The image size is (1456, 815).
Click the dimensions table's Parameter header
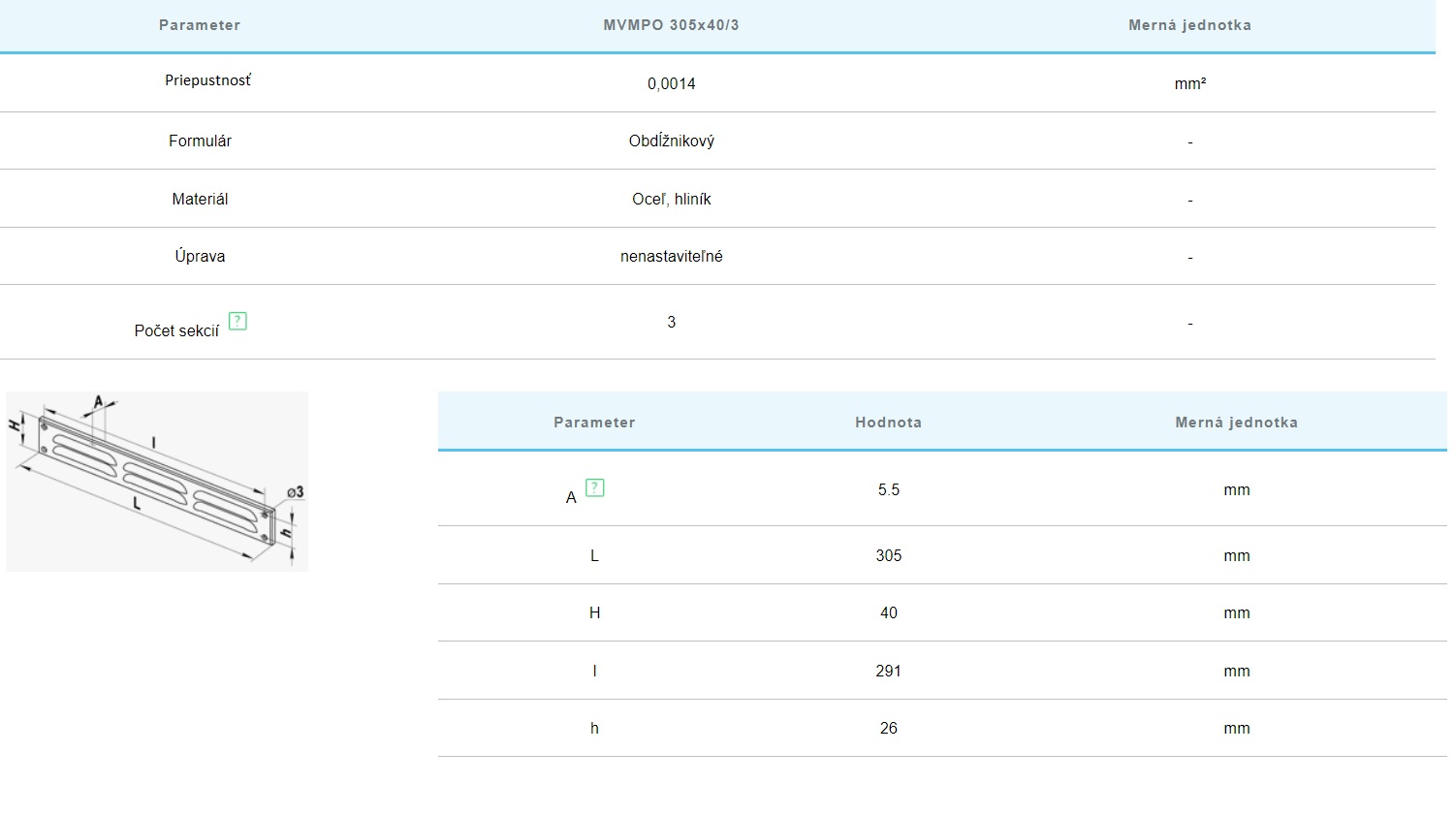pos(594,423)
